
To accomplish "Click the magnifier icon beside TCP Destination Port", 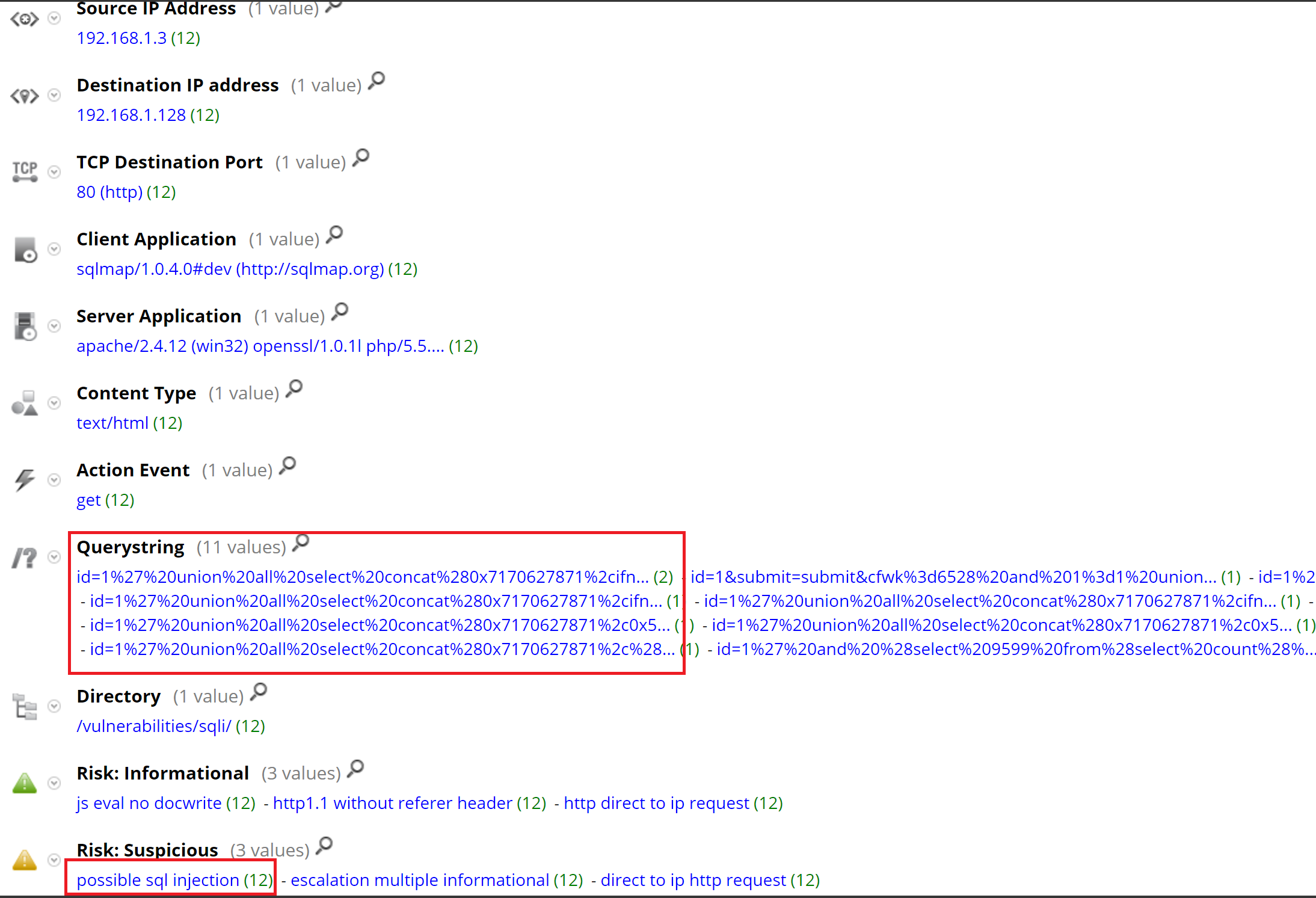I will [361, 158].
